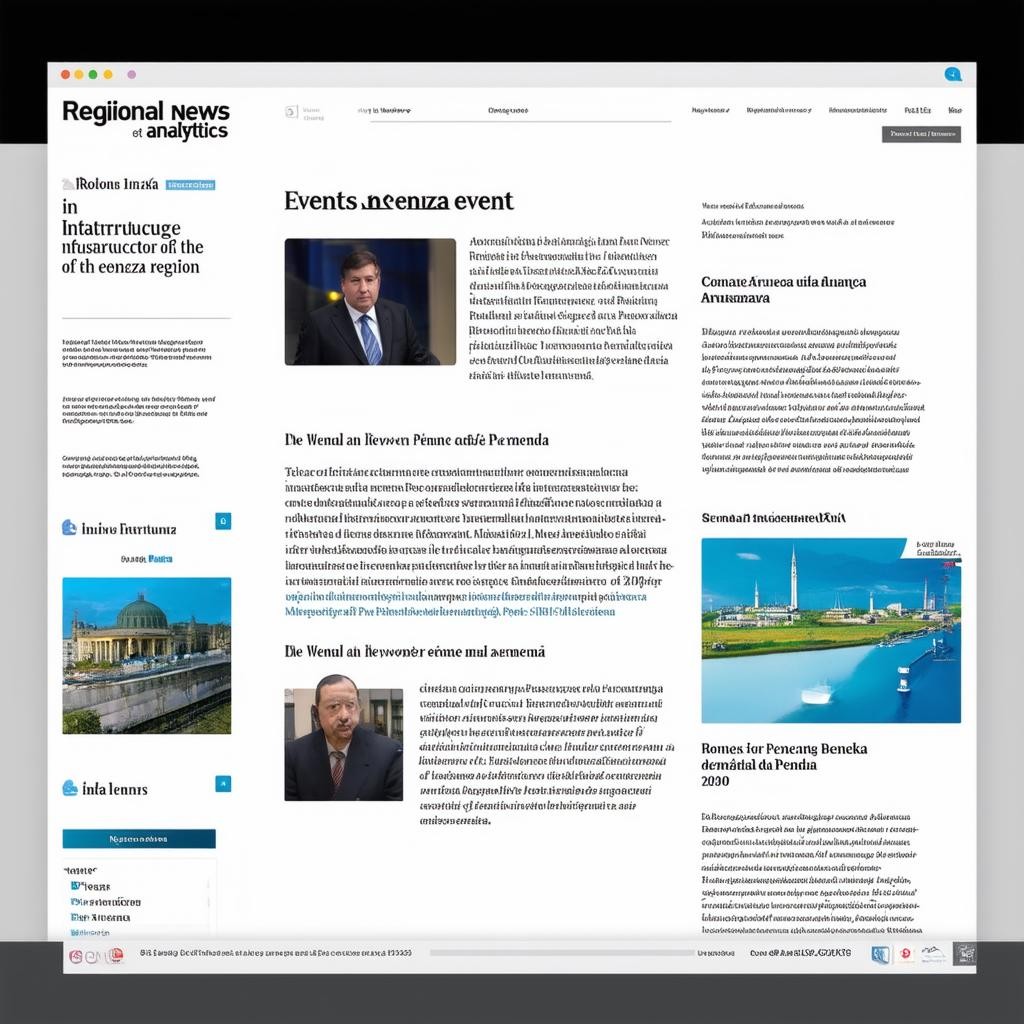Click the grey square icon at footer far right
Viewport: 1024px width, 1024px height.
[x=964, y=954]
